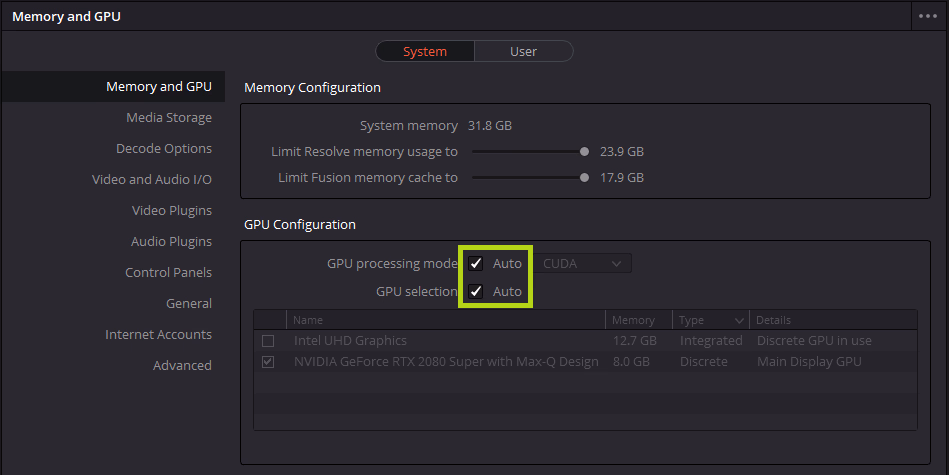Open Advanced settings page

click(182, 365)
